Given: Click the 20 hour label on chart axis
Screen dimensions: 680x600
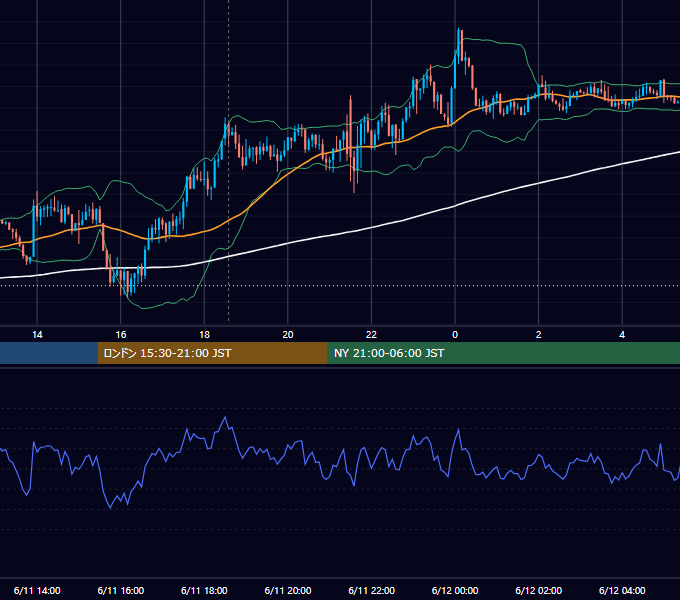Looking at the screenshot, I should tap(288, 335).
